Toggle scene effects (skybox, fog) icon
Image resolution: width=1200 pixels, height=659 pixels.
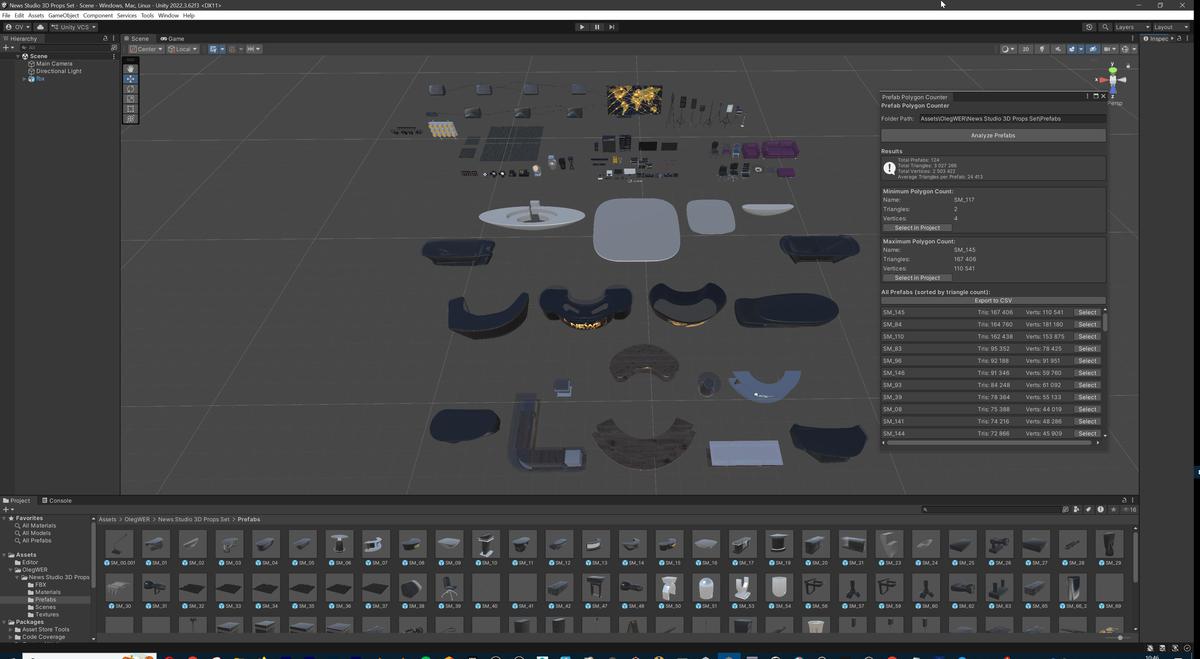1073,49
